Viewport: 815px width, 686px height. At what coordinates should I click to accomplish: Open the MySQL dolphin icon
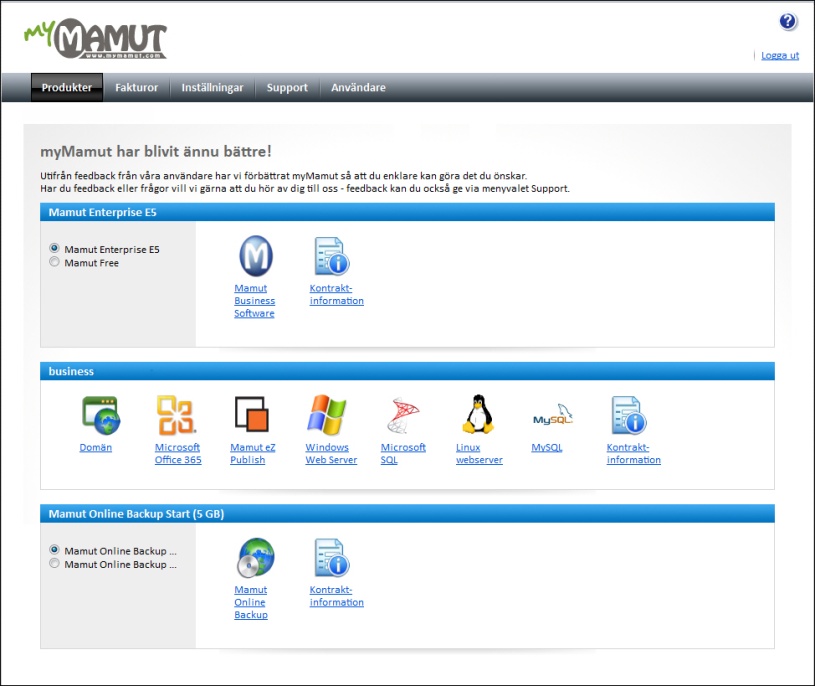[x=553, y=416]
